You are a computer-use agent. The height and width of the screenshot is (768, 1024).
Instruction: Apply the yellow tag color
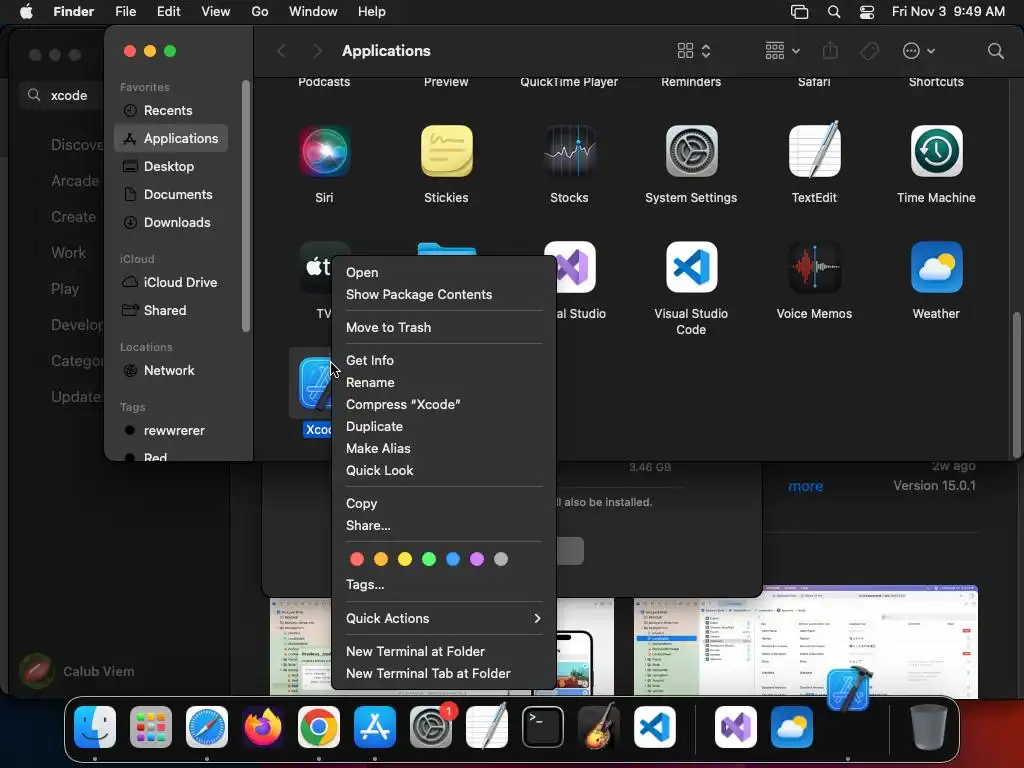(405, 559)
